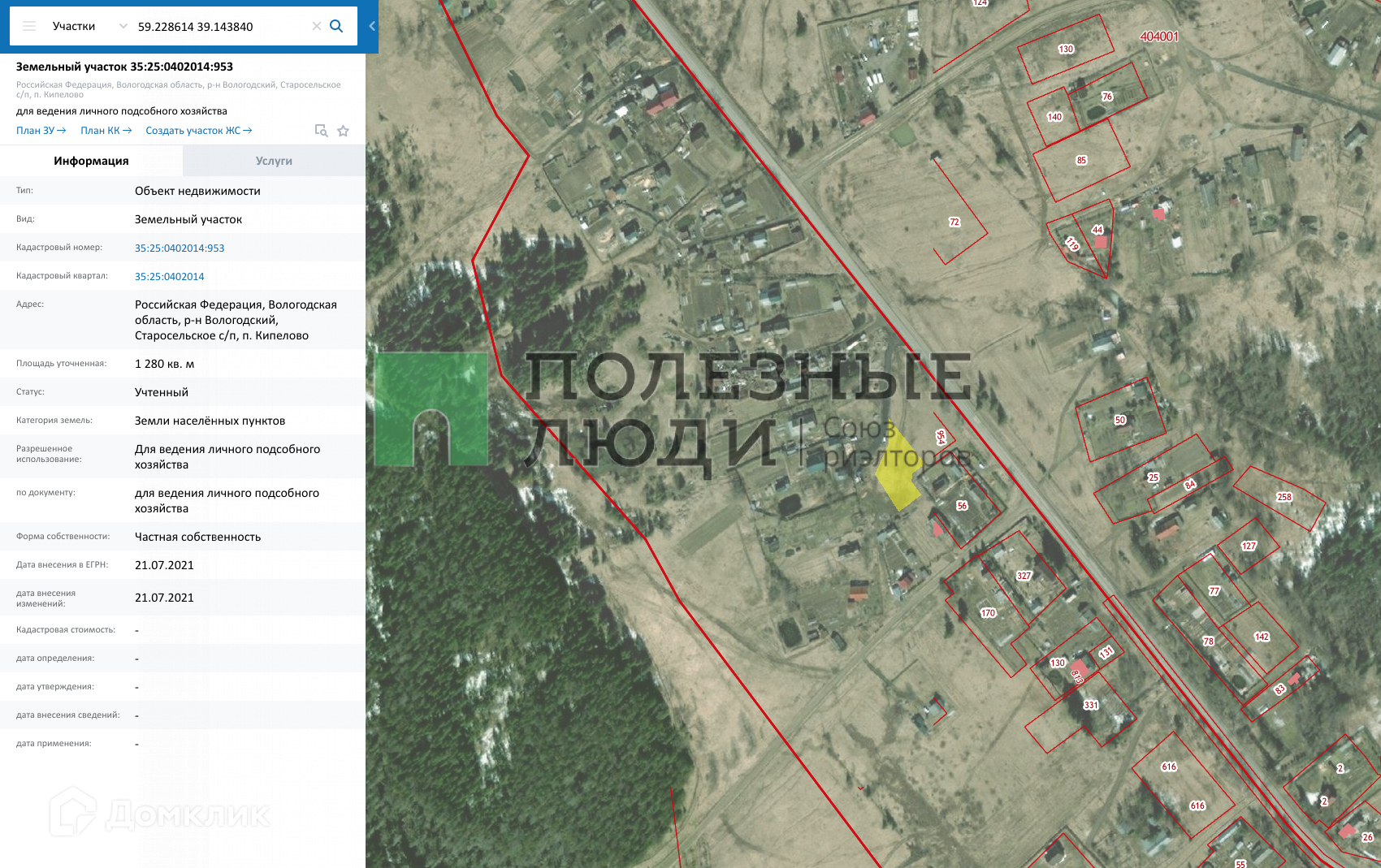Click the quarter label 404001 on map
Screen dimensions: 1381x868
[x=1159, y=37]
